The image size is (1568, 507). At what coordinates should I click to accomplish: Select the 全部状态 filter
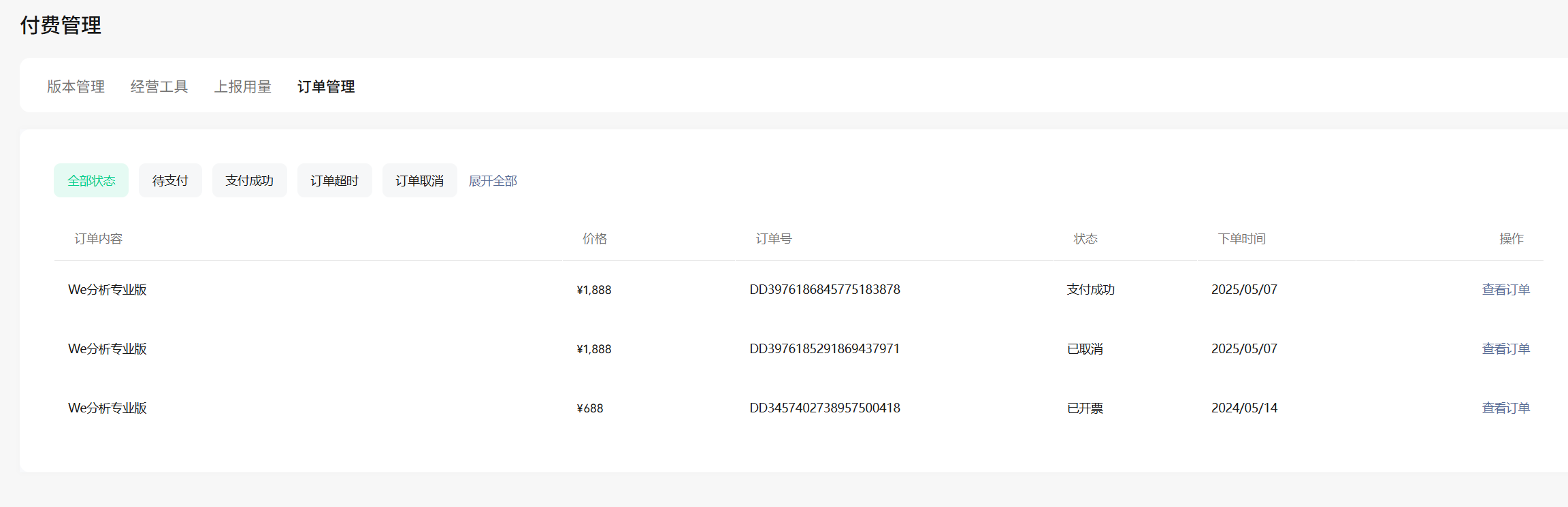[x=91, y=180]
